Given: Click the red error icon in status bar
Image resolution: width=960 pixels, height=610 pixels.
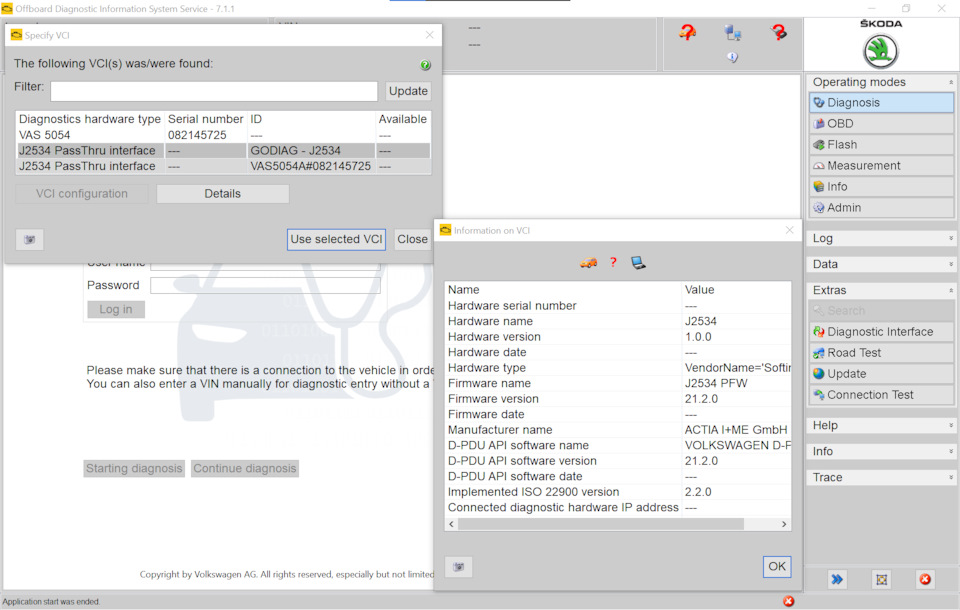Looking at the screenshot, I should [789, 601].
